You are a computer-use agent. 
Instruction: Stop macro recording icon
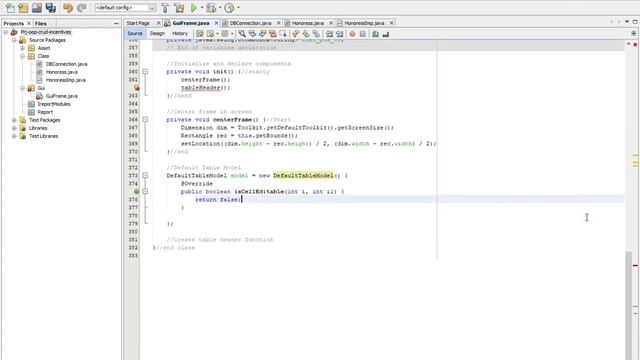(362, 34)
